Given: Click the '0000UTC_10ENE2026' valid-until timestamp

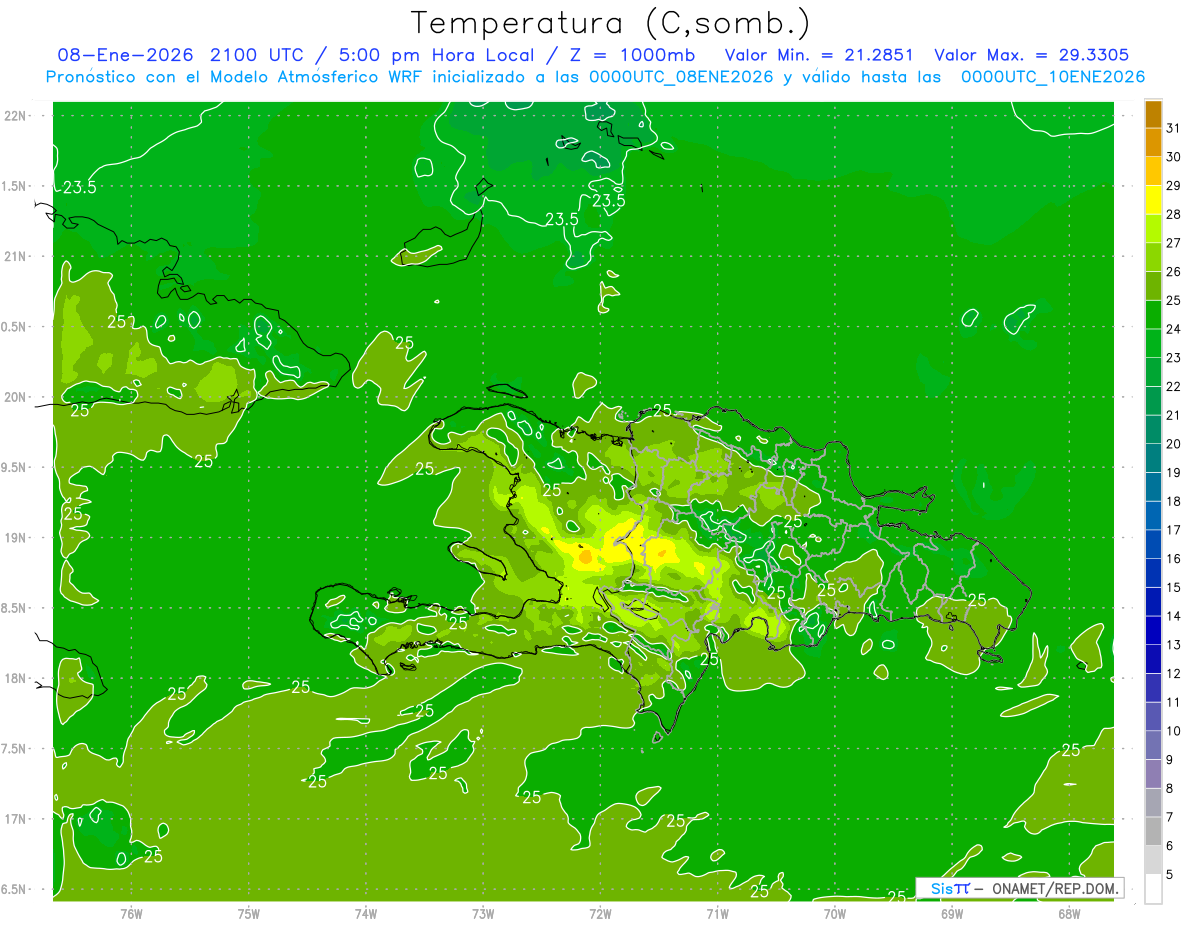Looking at the screenshot, I should point(1052,77).
